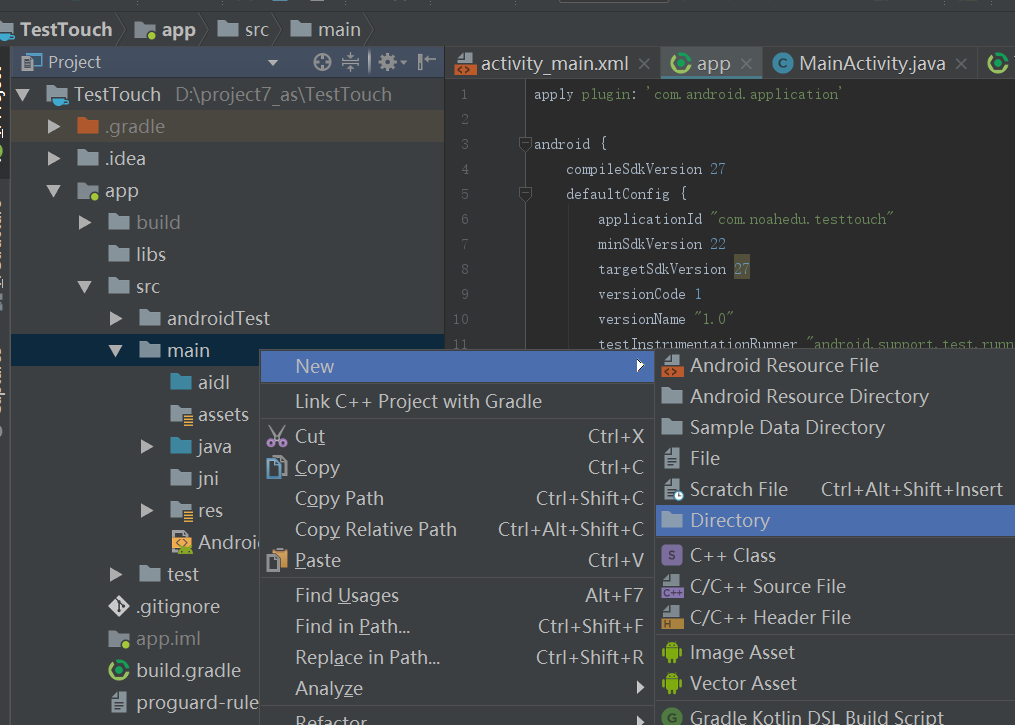
Task: Fold the android block with gutter arrow
Action: [x=524, y=143]
